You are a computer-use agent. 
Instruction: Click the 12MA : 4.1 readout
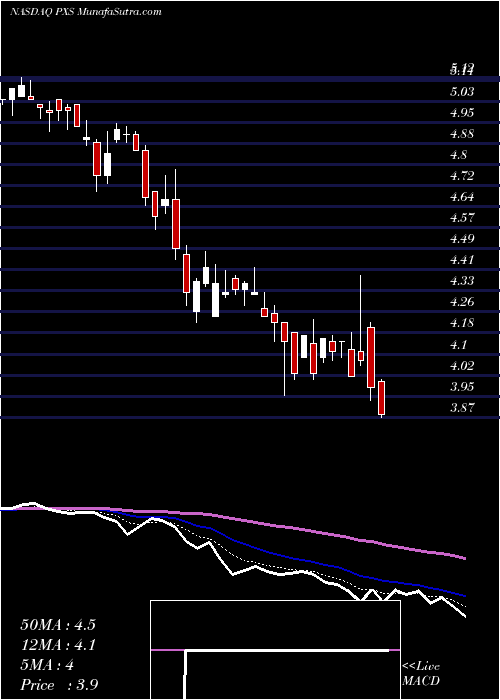(x=58, y=645)
